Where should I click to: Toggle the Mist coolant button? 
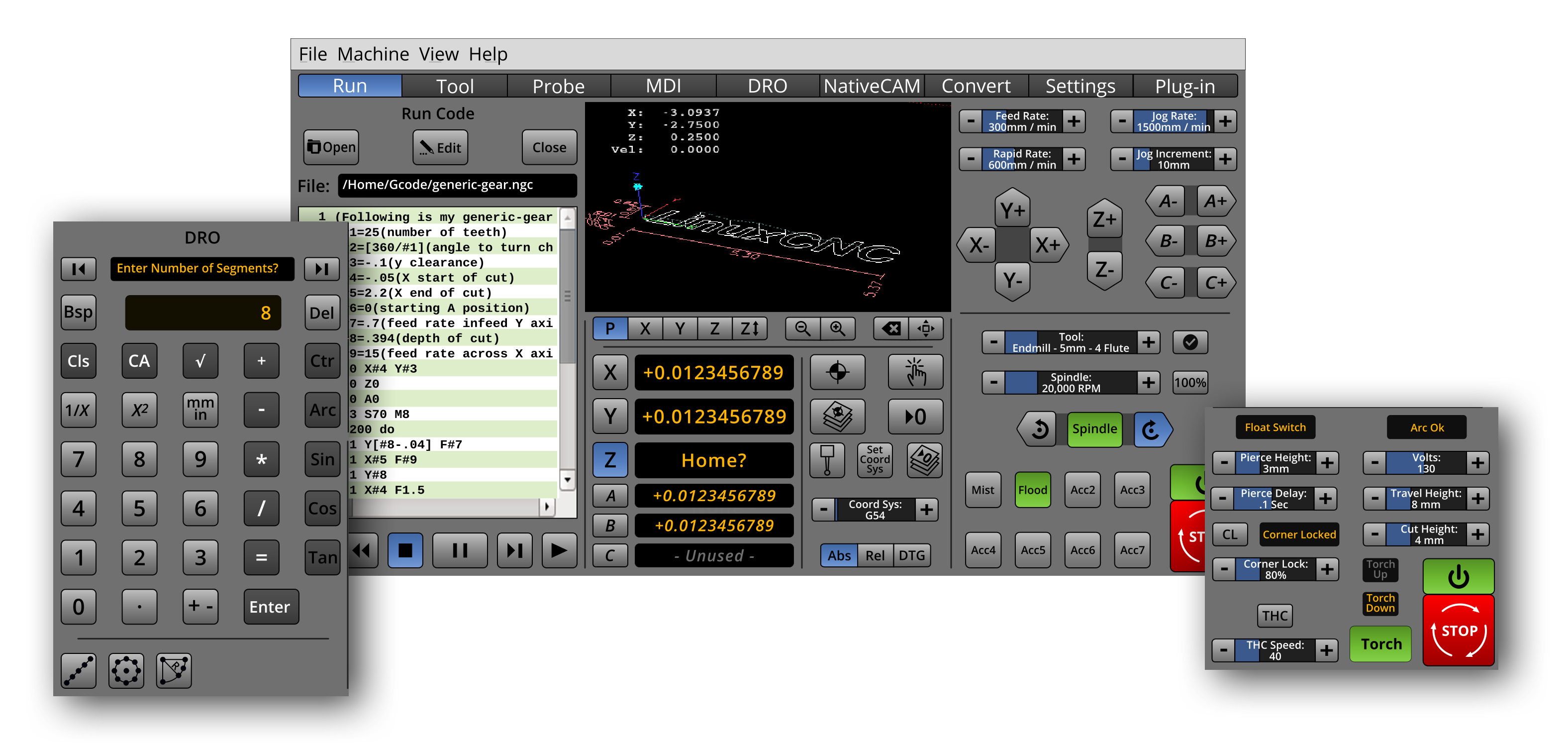coord(982,490)
